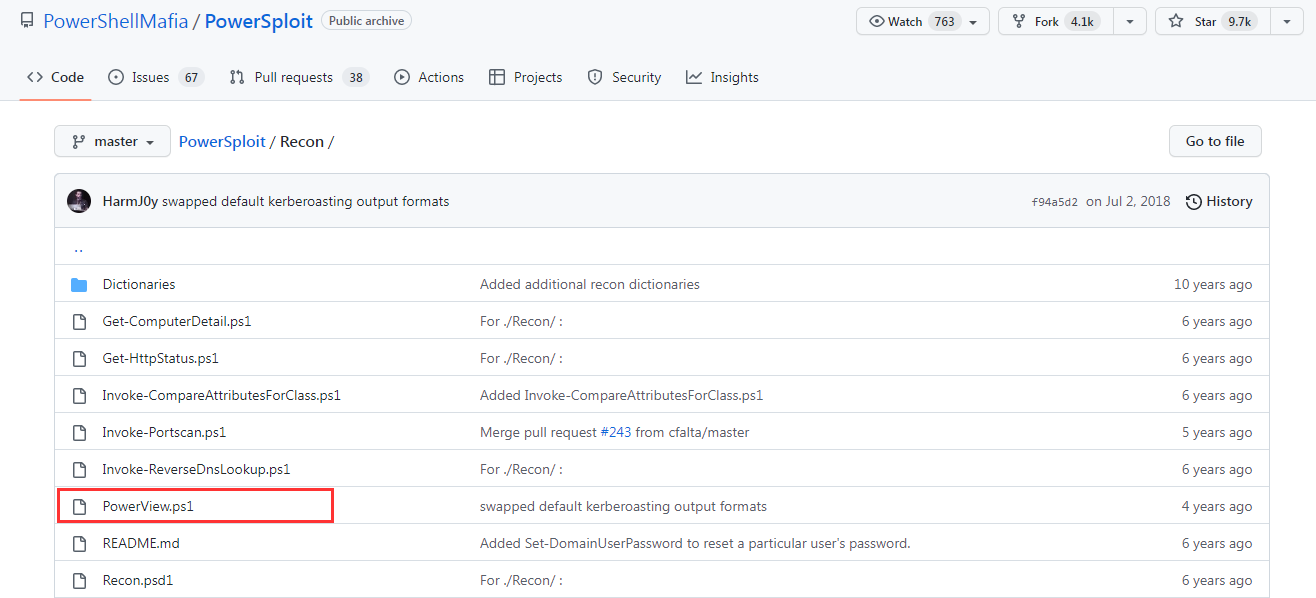Open the master branch selector
Viewport: 1316px width, 598px height.
click(113, 141)
